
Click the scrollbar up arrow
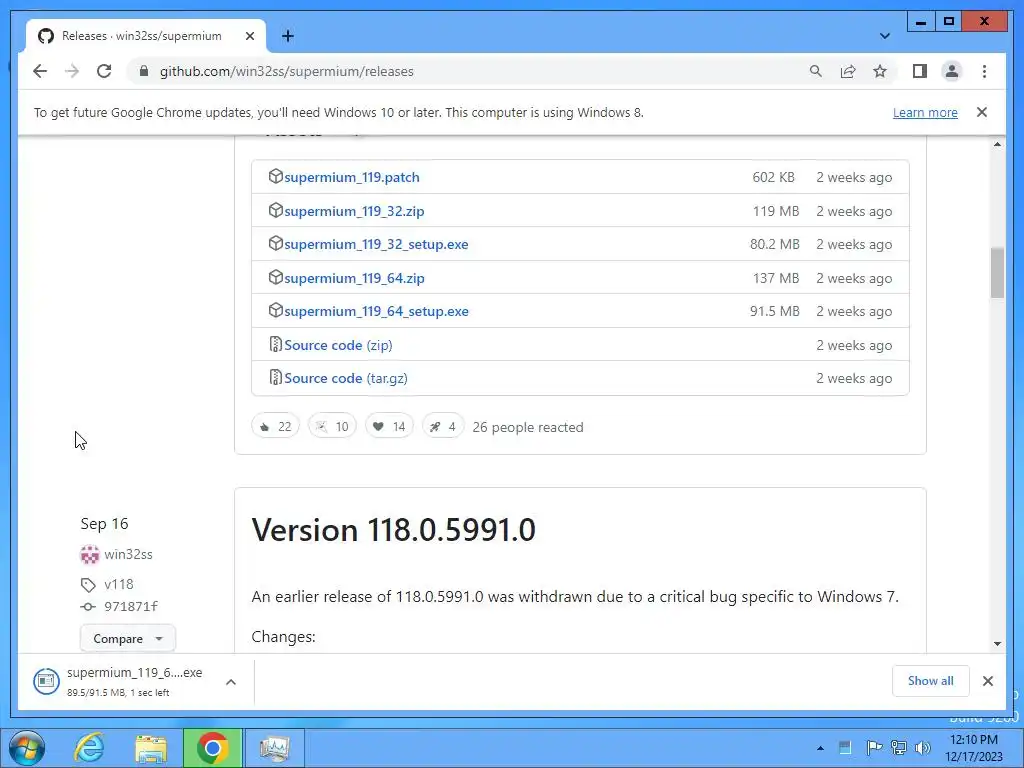coord(997,144)
